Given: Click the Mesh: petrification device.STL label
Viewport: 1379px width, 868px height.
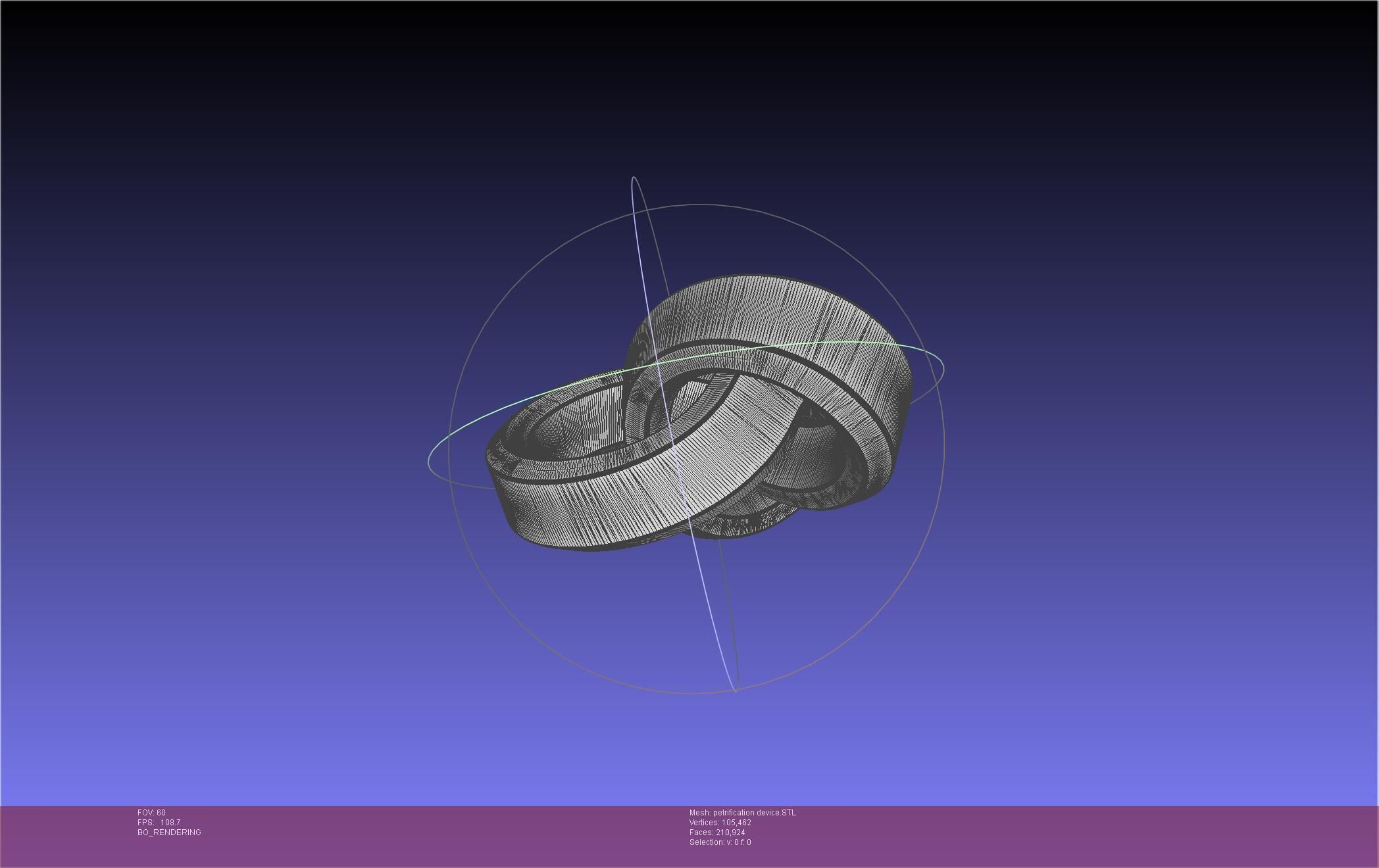Looking at the screenshot, I should coord(742,813).
